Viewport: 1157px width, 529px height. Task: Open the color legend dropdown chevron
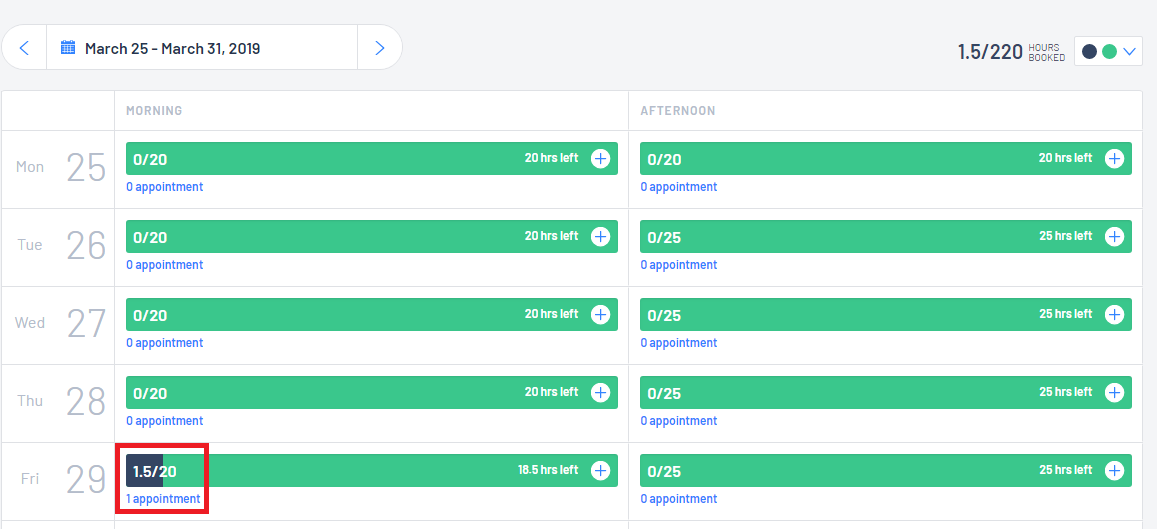point(1130,52)
